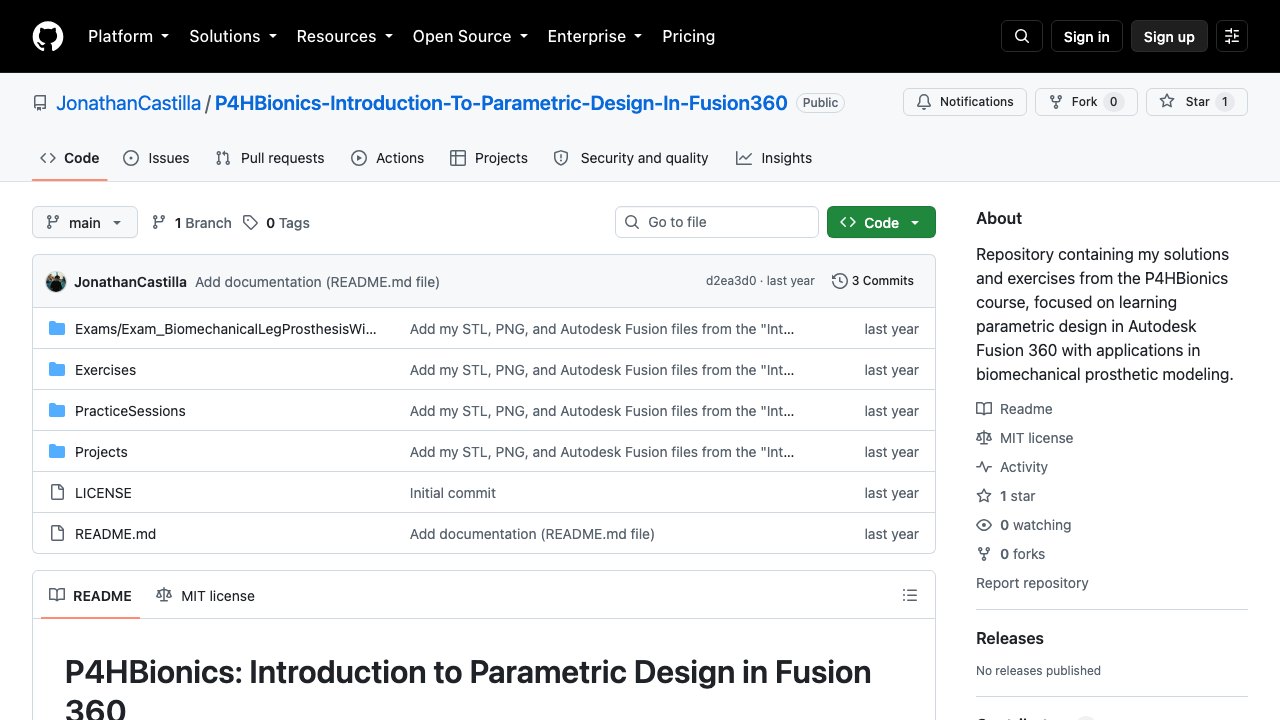Click the eye icon beside 0 watching
1280x720 pixels.
coord(984,525)
